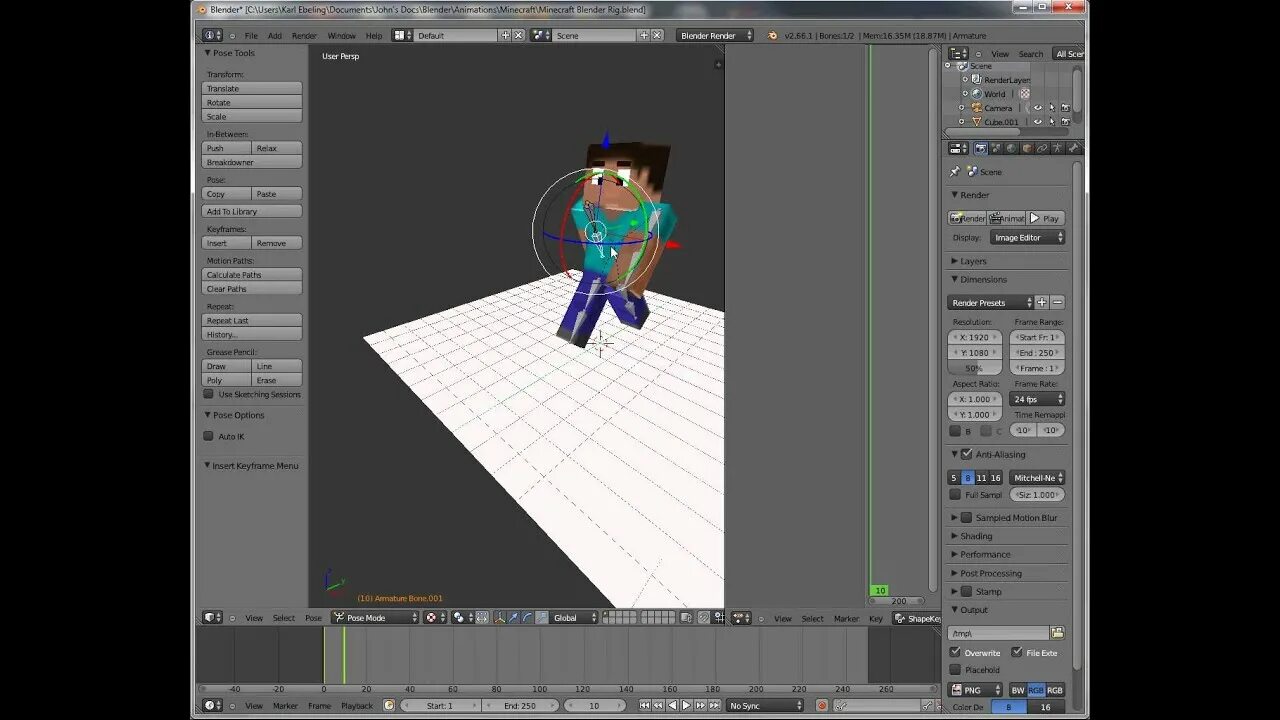Open the Display Image Editor dropdown
1280x720 pixels.
pos(1027,238)
